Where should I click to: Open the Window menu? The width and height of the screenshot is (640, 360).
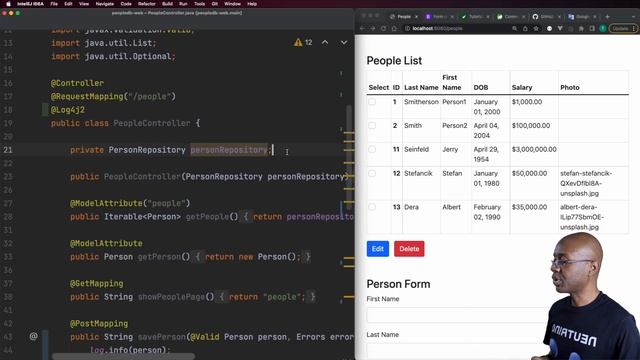(232, 4)
